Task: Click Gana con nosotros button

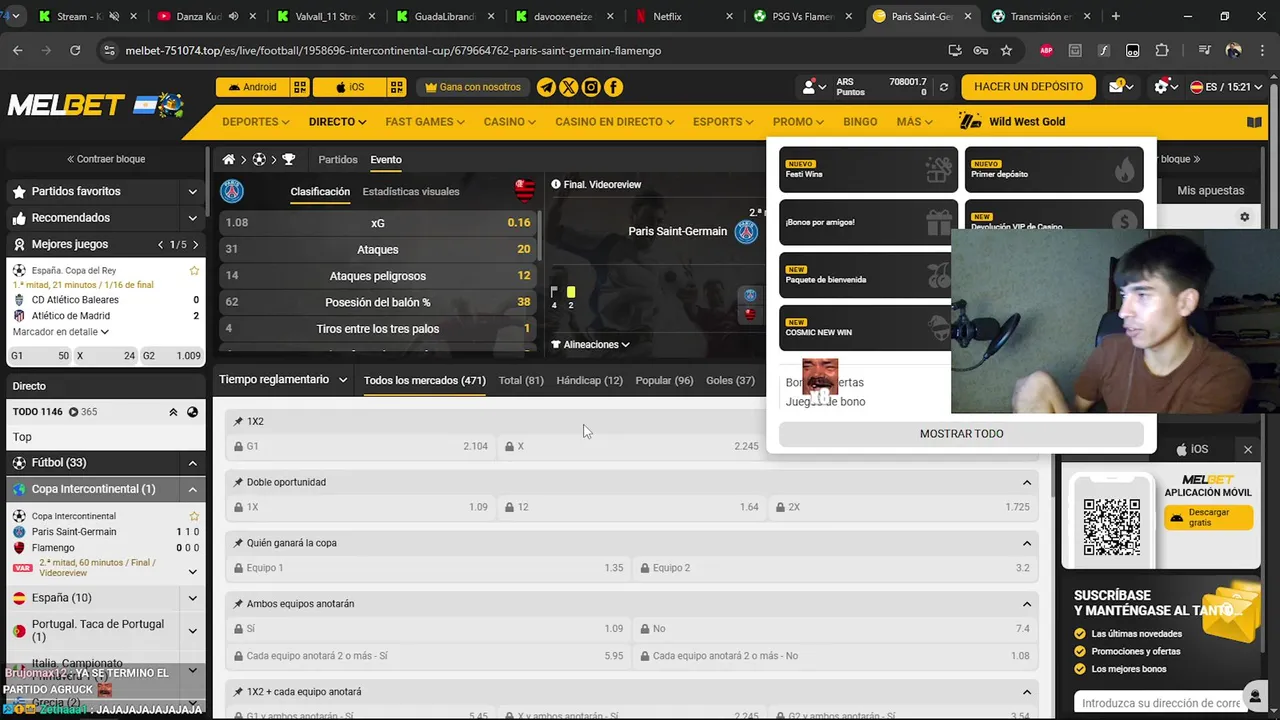Action: (x=473, y=87)
